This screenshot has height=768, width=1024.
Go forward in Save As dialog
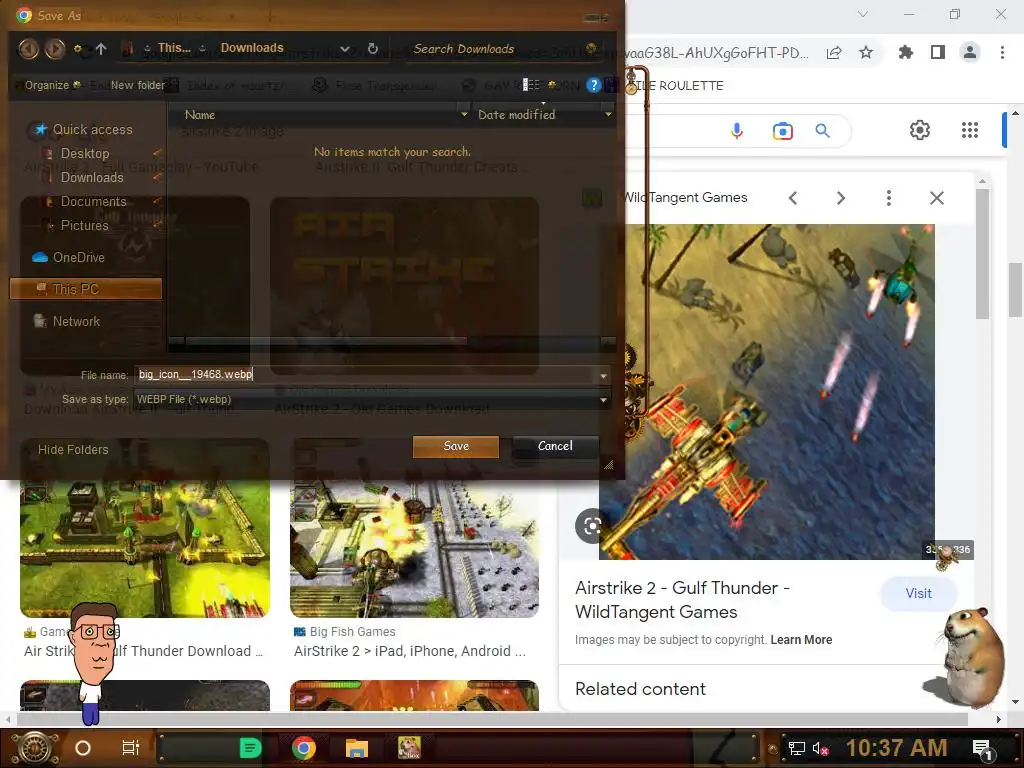pyautogui.click(x=55, y=48)
